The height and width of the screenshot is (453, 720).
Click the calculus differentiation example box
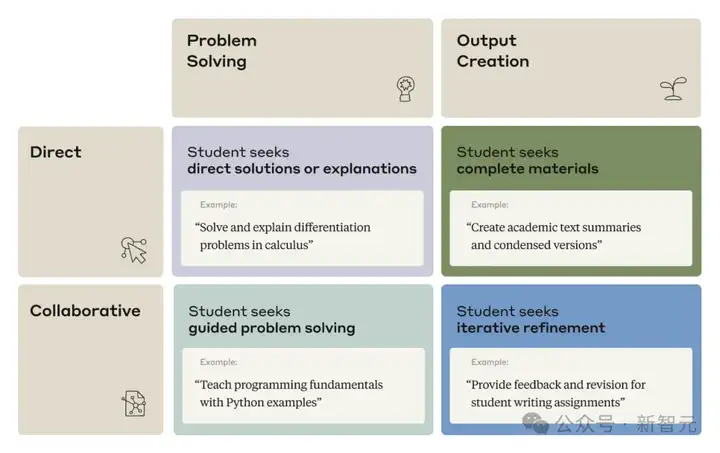click(x=302, y=228)
